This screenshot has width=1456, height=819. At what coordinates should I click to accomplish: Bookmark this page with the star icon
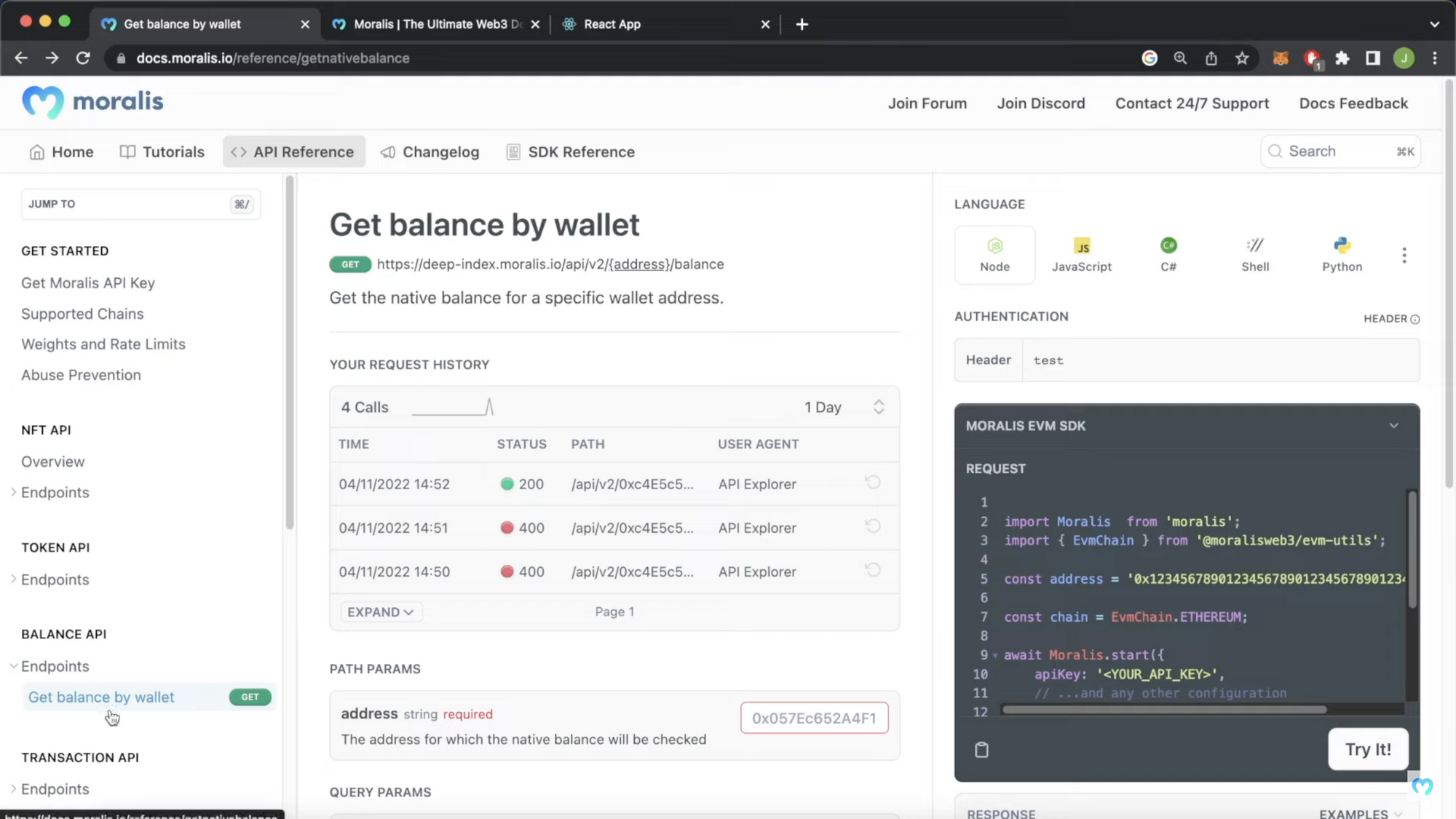pyautogui.click(x=1242, y=58)
